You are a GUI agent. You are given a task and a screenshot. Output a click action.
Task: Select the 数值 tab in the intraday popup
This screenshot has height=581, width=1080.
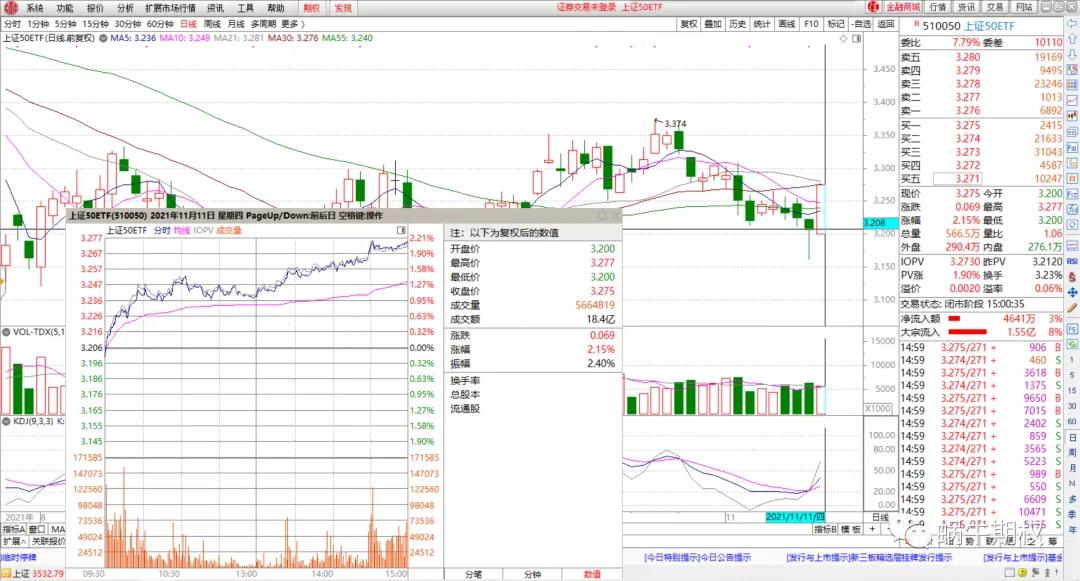point(592,574)
